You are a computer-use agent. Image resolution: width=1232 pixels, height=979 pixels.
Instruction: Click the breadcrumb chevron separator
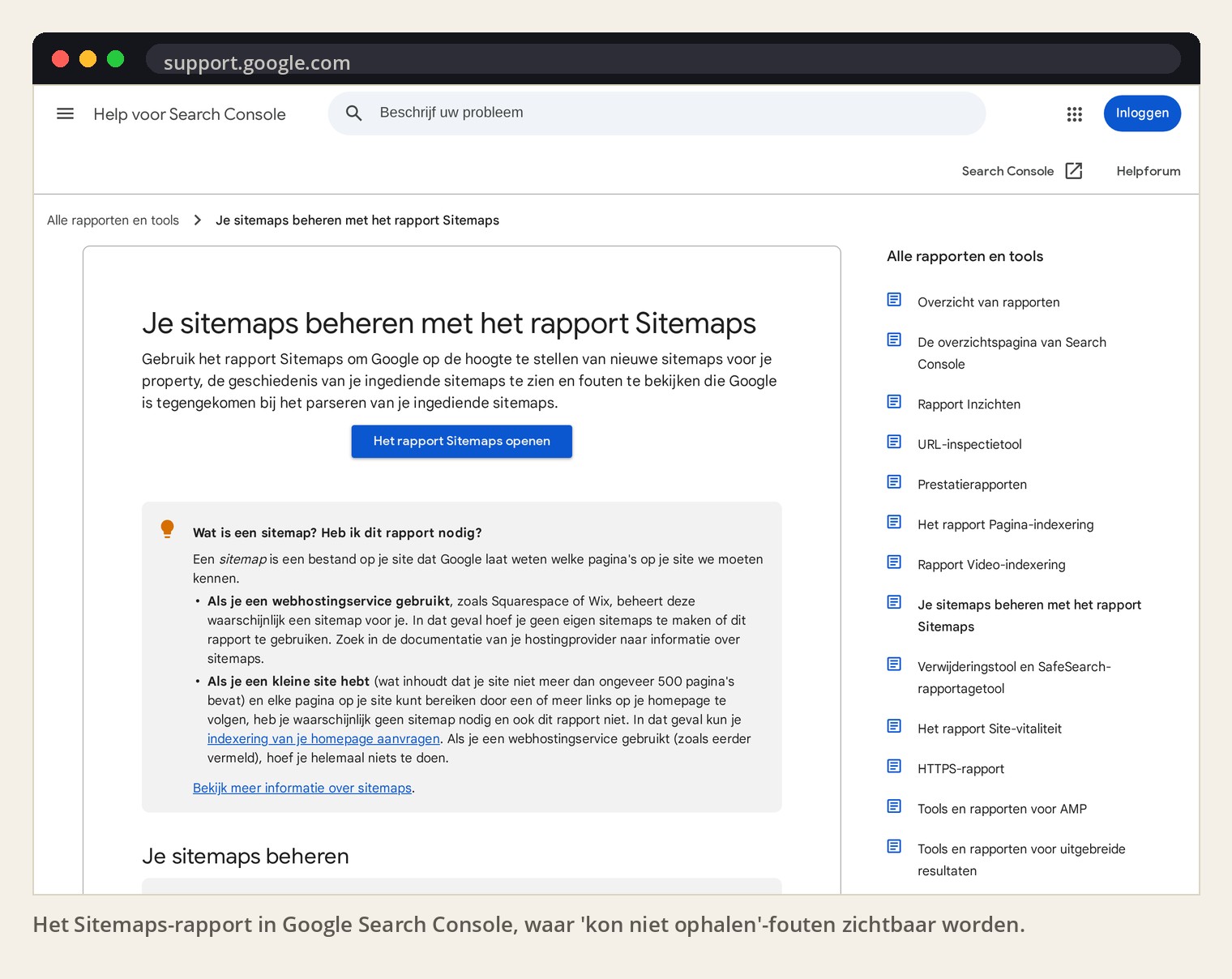(x=197, y=220)
